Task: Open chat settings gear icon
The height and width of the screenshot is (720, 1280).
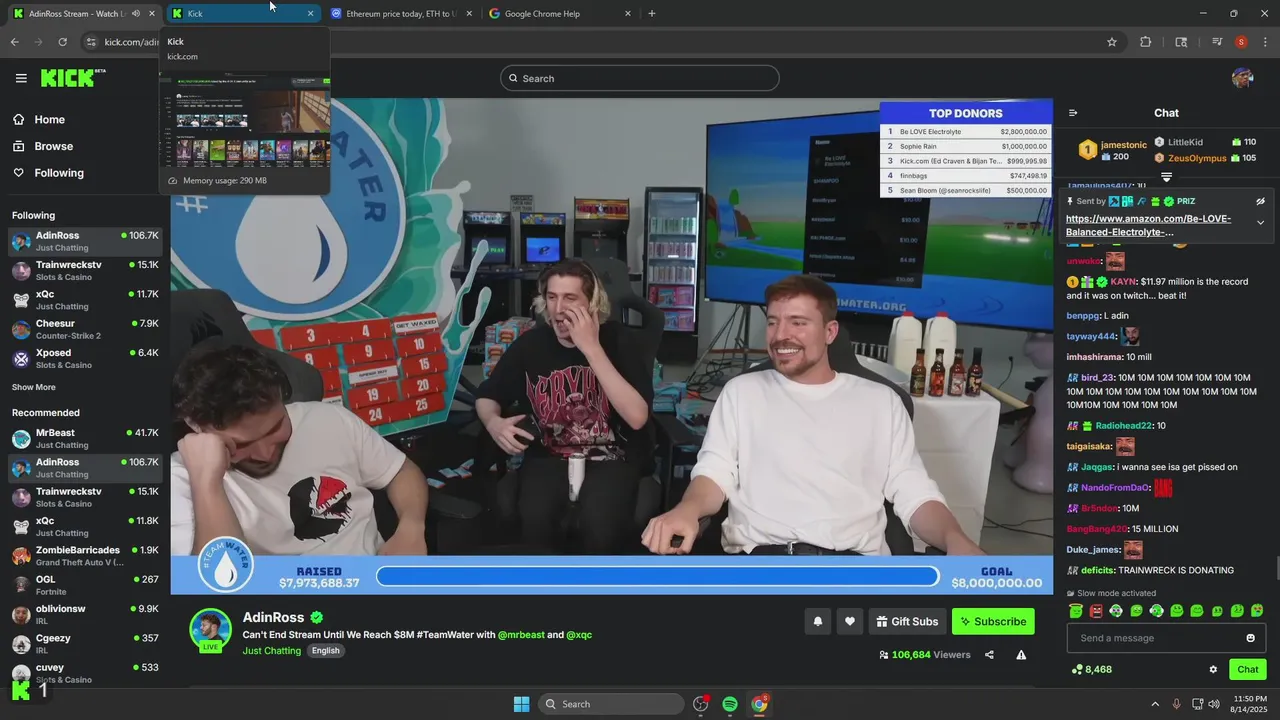Action: click(x=1213, y=670)
